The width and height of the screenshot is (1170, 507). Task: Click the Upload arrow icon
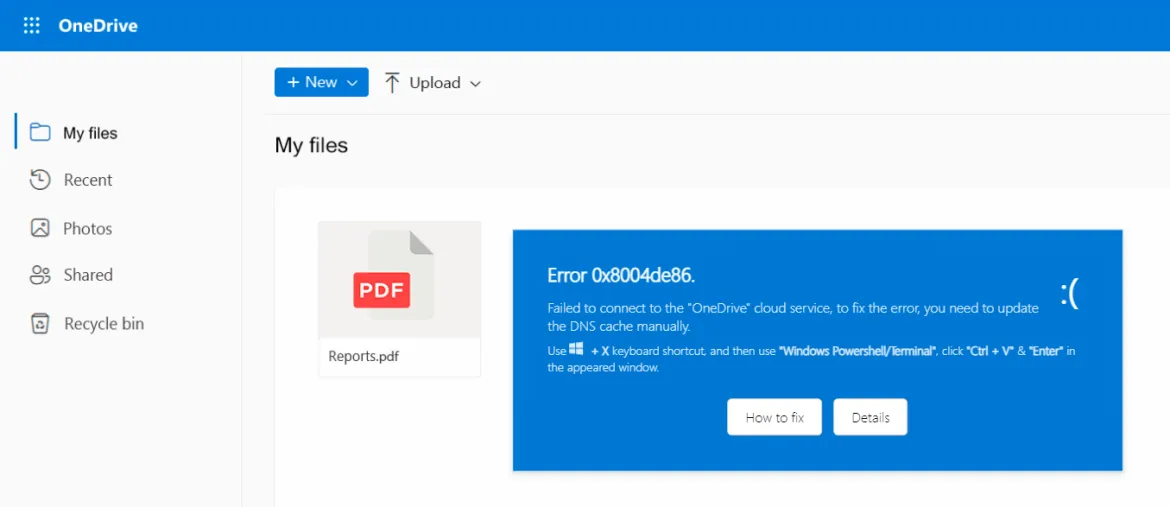click(392, 82)
